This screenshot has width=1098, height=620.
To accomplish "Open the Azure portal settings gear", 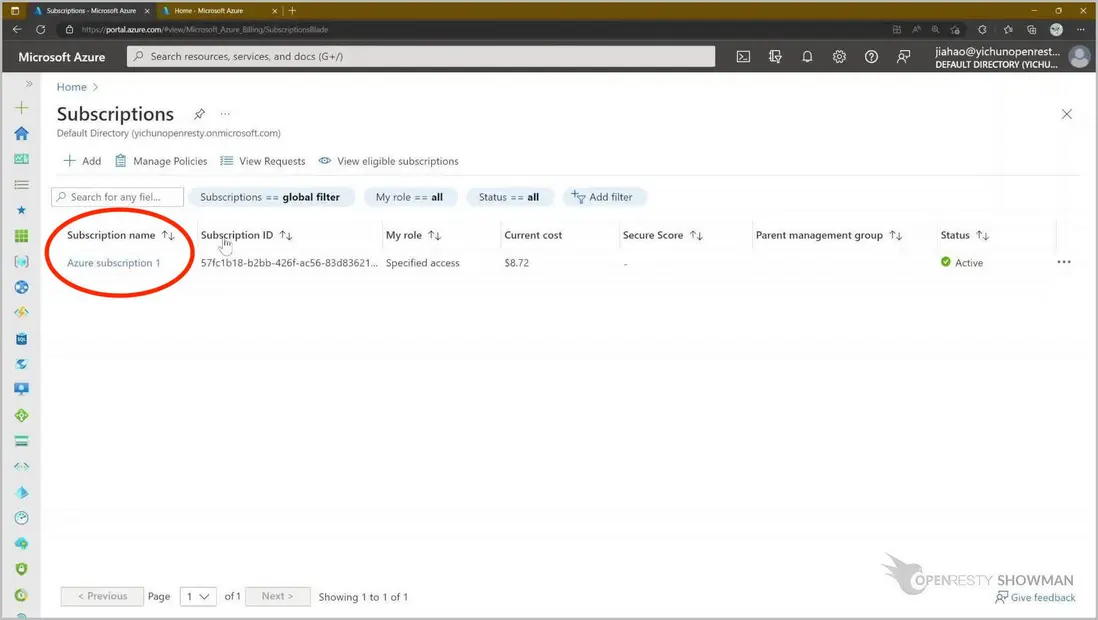I will [839, 57].
